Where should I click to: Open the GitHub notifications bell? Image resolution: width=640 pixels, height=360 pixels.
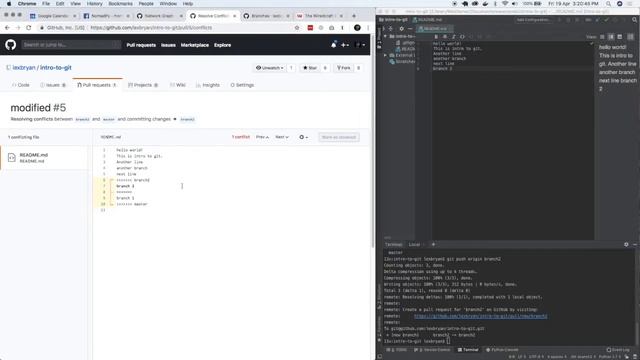333,45
